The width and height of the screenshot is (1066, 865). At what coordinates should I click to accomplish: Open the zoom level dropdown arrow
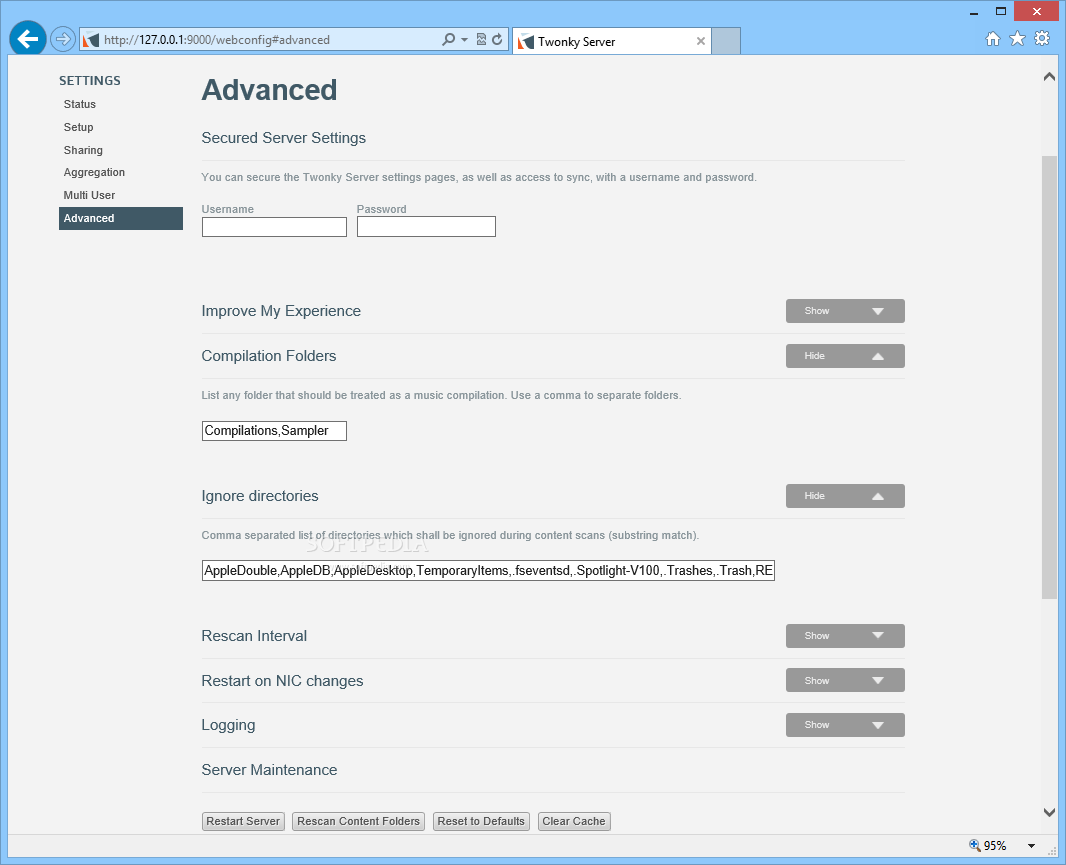click(x=1031, y=846)
